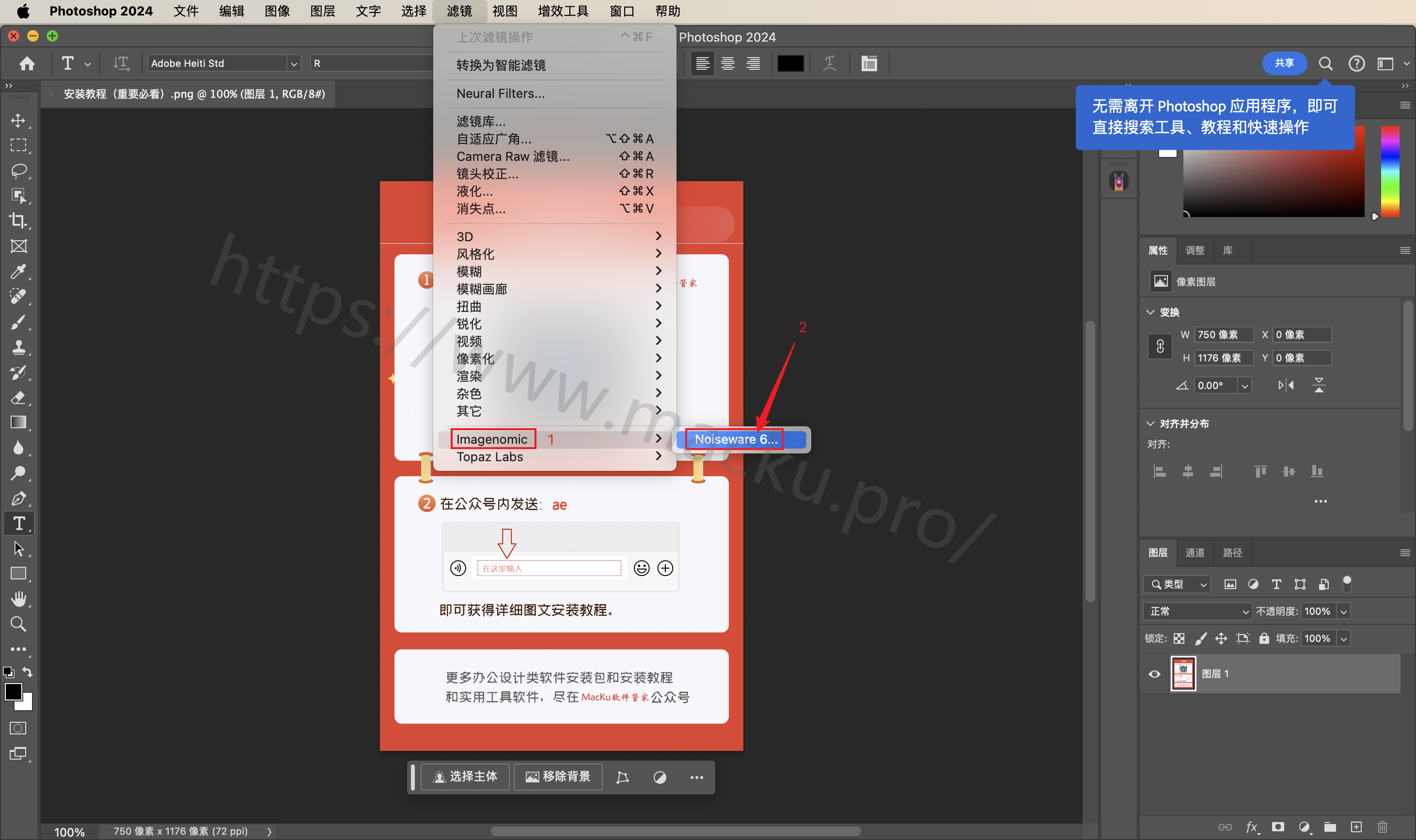Select the Eyedropper tool
The height and width of the screenshot is (840, 1416).
(x=18, y=271)
